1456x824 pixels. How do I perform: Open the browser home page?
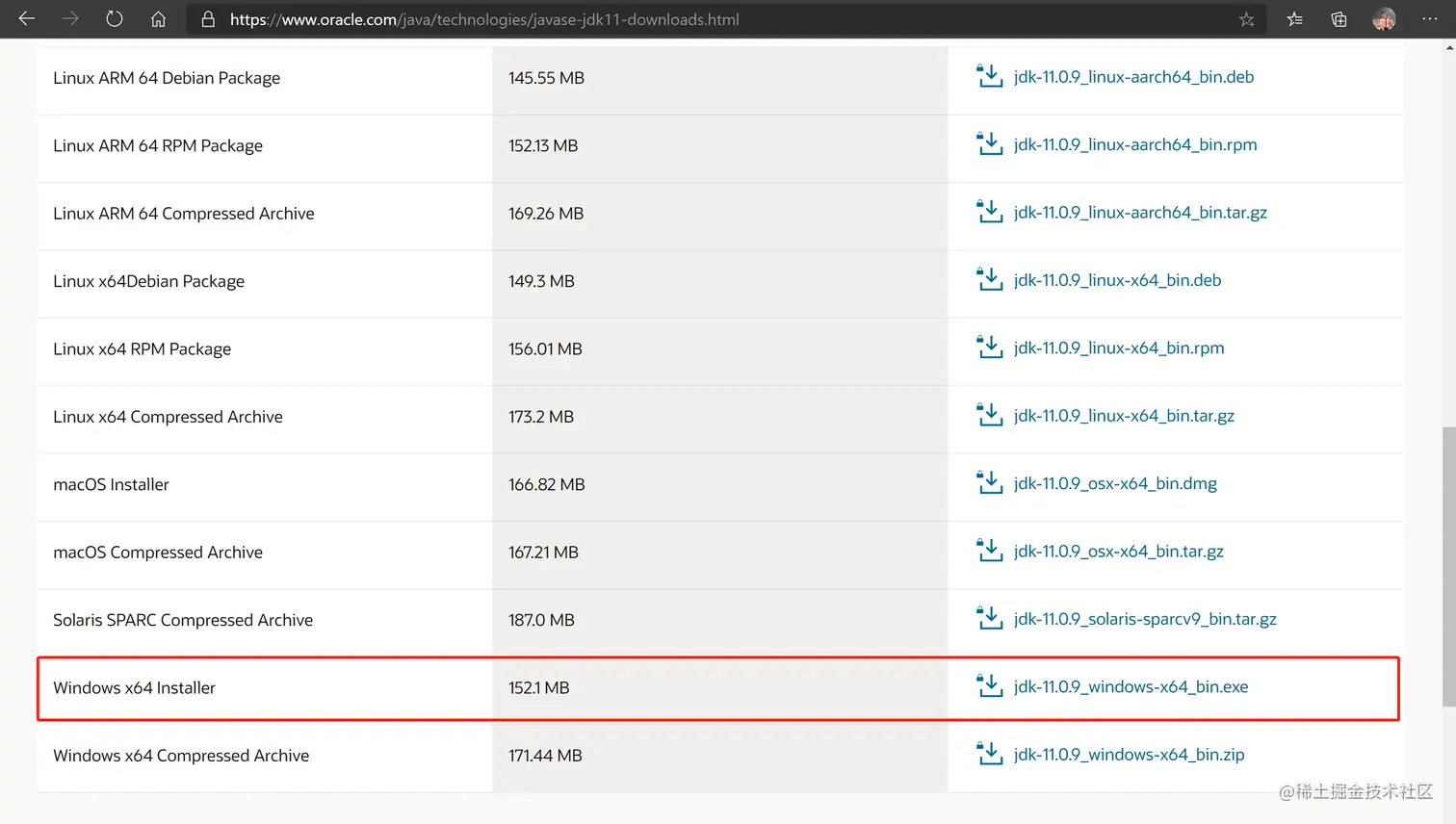158,19
